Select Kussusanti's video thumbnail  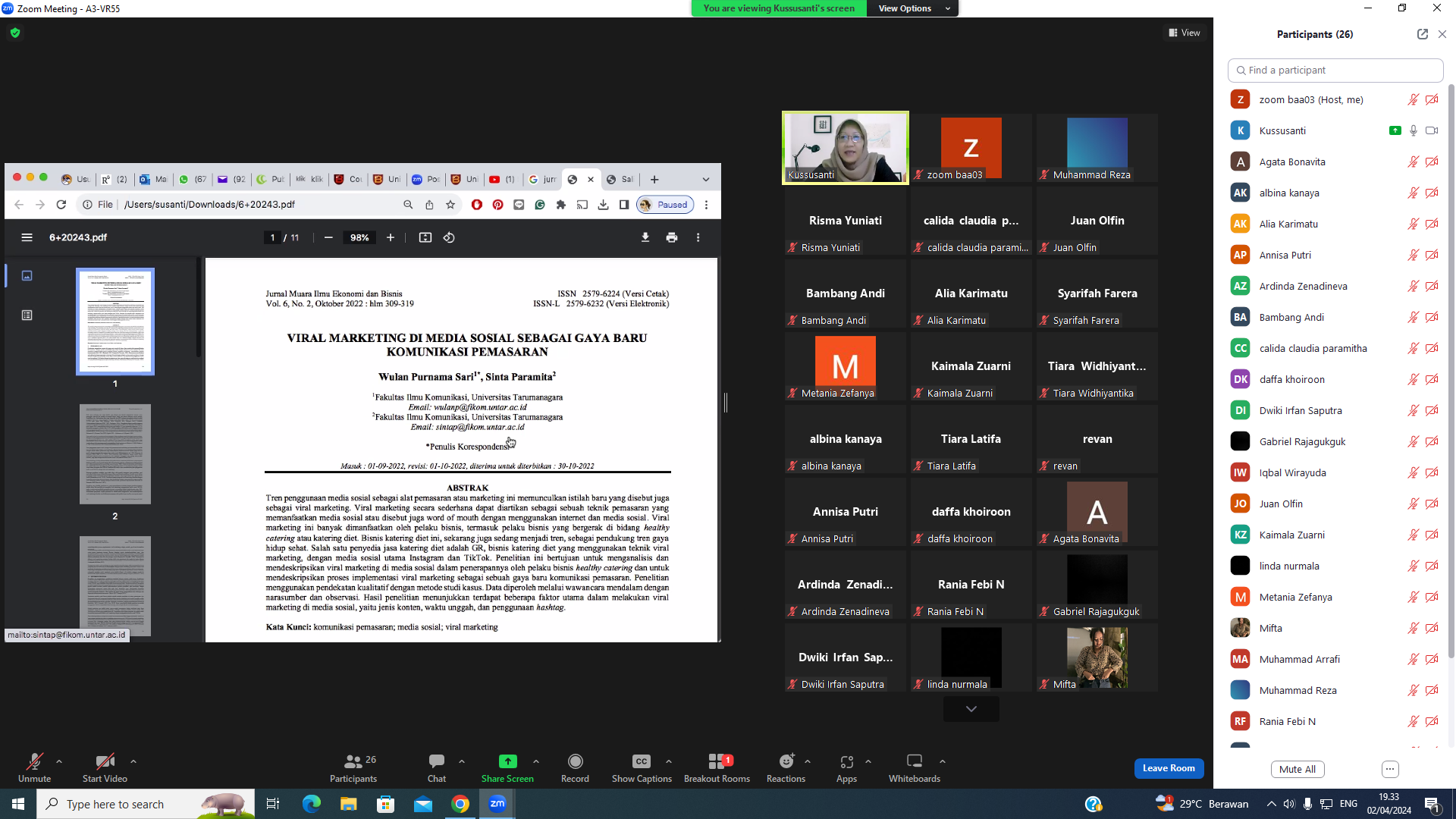click(x=846, y=148)
